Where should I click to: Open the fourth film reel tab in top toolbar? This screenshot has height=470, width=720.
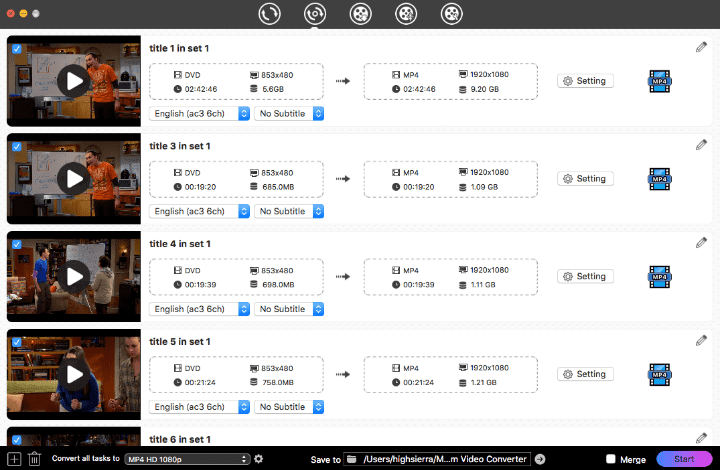click(406, 14)
